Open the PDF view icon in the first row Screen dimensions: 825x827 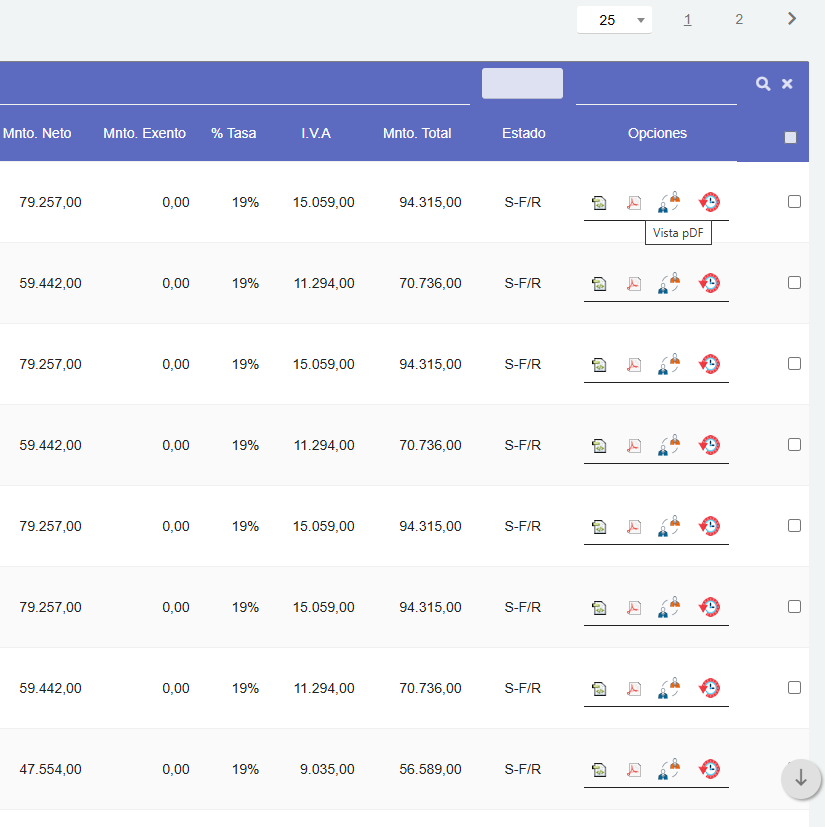click(x=634, y=203)
